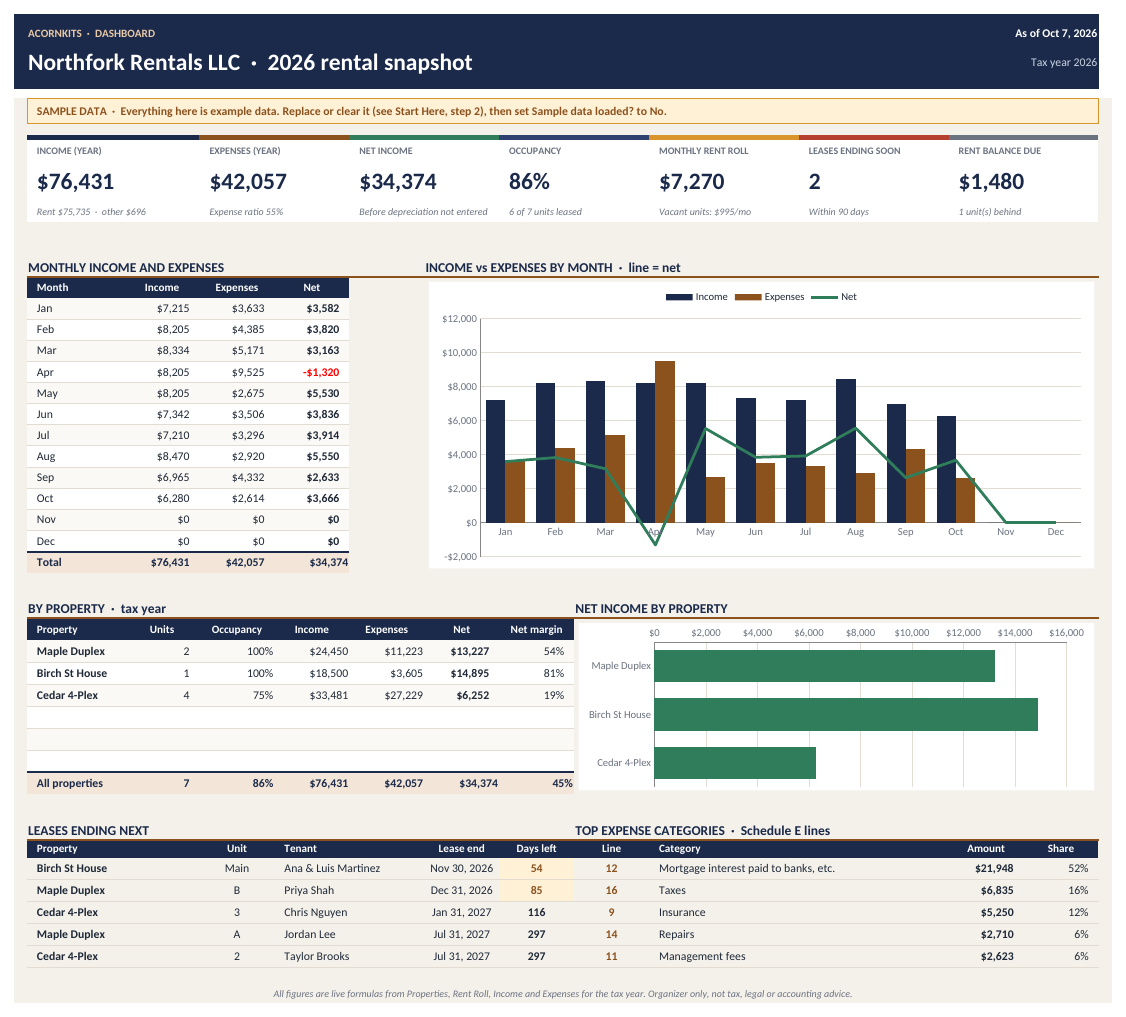Select the 'As of Oct 7, 2026' date text

point(1056,34)
